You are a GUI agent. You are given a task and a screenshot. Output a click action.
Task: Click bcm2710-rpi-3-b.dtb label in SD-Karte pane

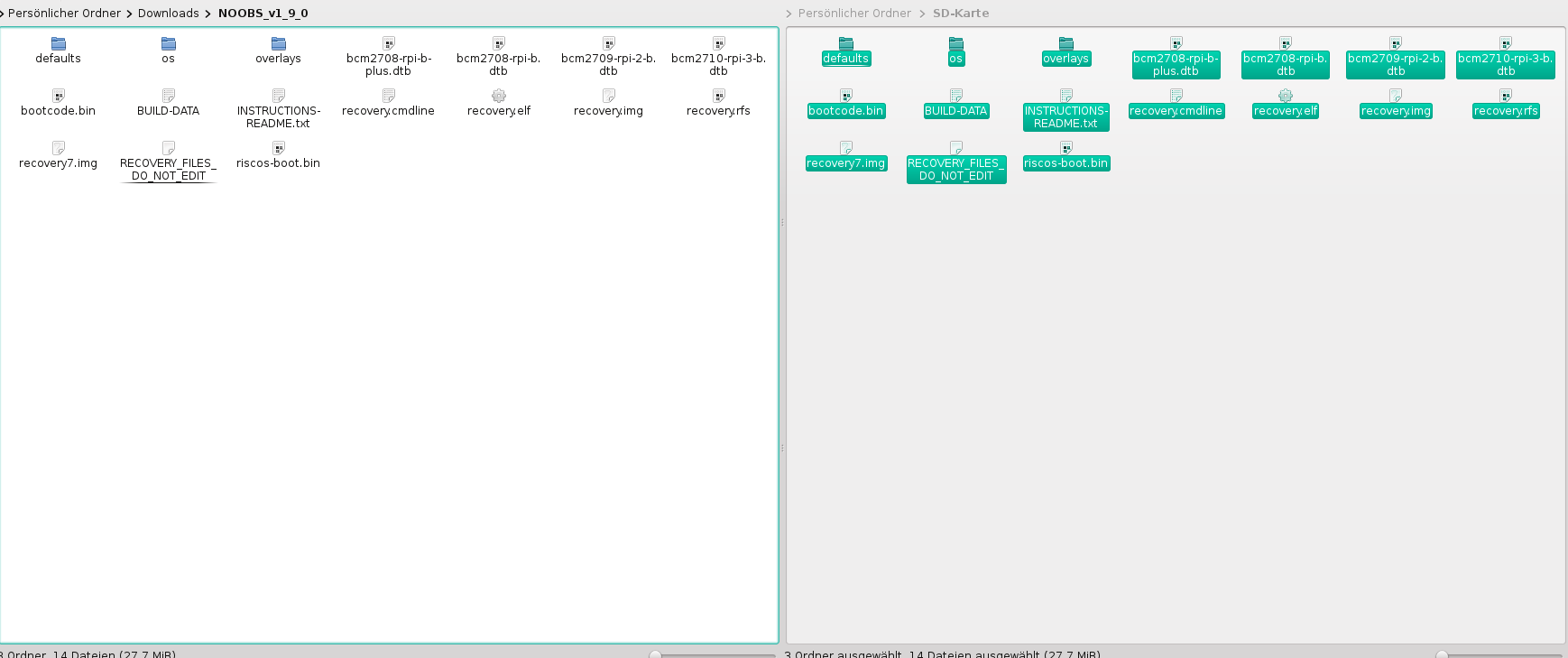coord(1506,65)
